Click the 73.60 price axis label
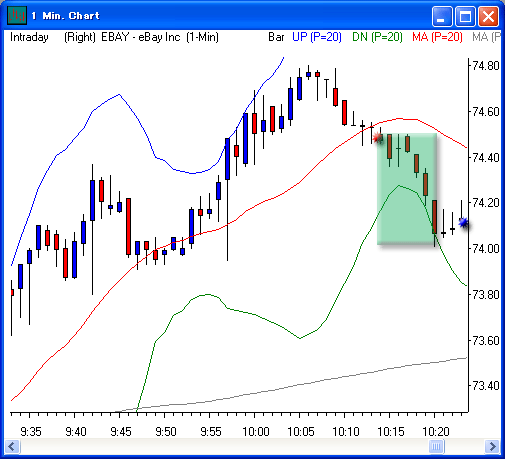505x459 pixels. [x=486, y=341]
